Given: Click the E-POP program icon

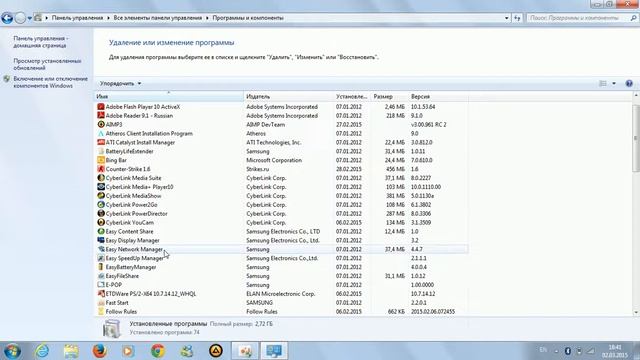Looking at the screenshot, I should [x=101, y=285].
